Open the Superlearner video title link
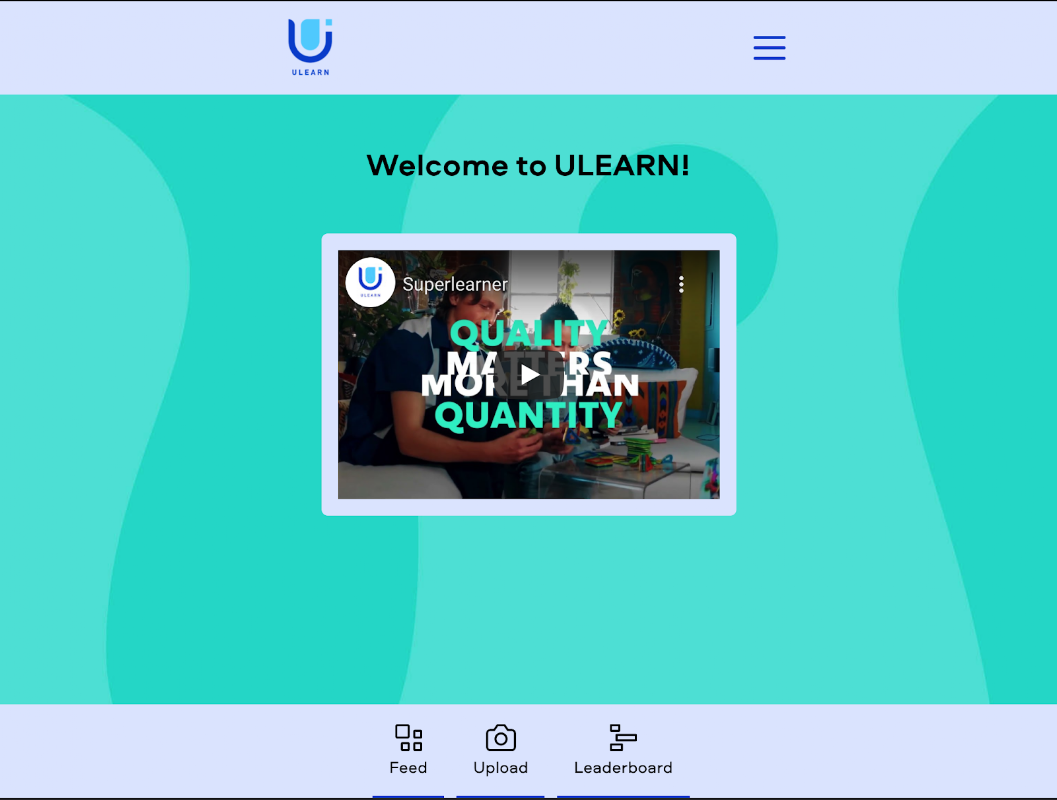 point(455,284)
